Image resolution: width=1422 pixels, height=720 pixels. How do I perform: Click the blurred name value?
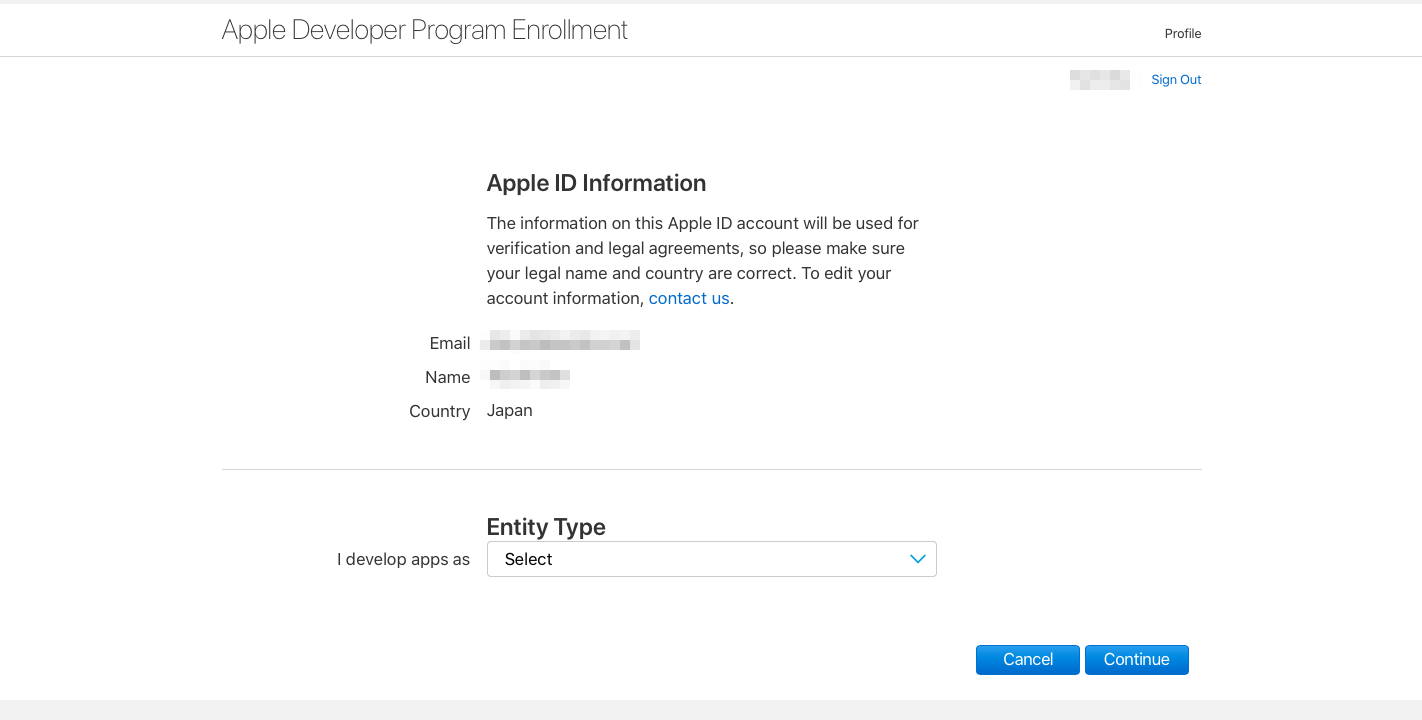click(525, 376)
